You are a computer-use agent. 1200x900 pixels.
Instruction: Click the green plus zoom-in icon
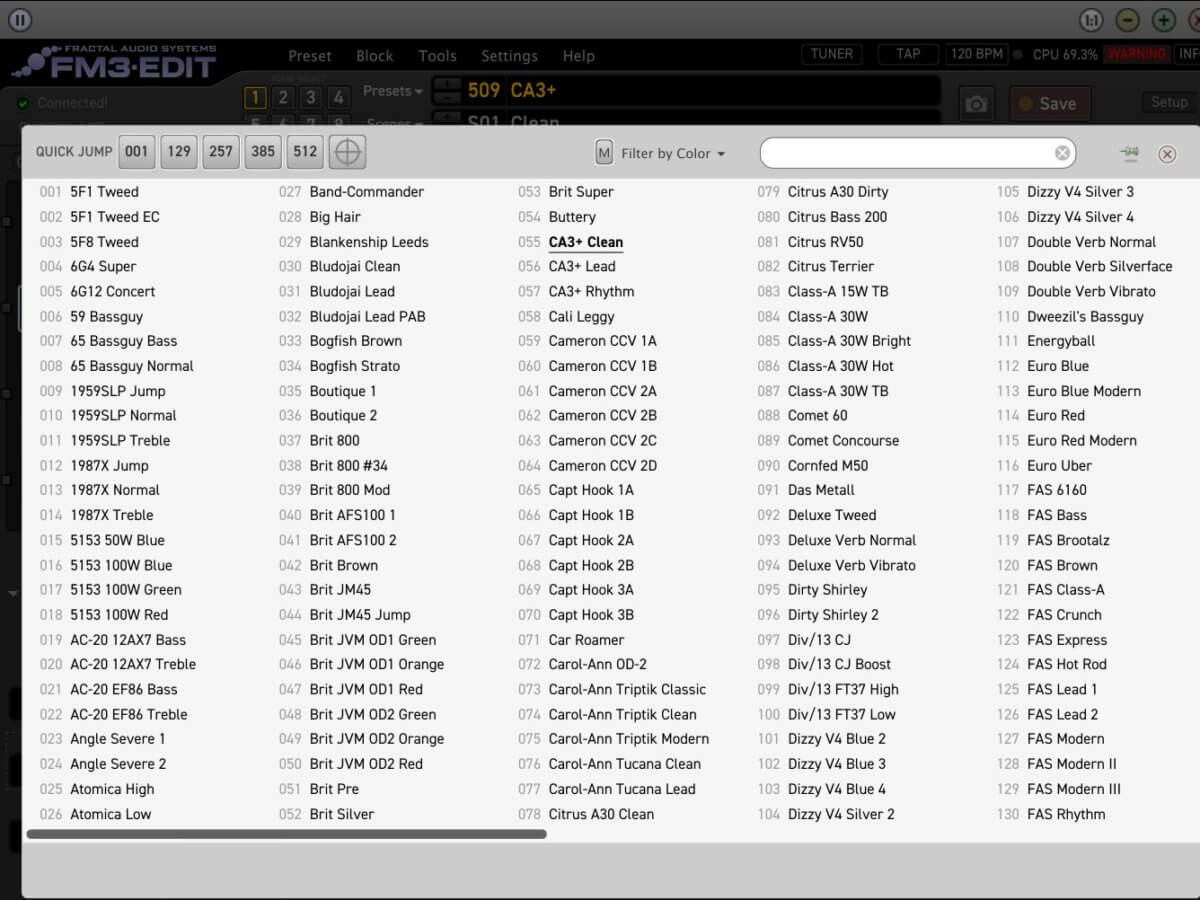tap(1163, 20)
